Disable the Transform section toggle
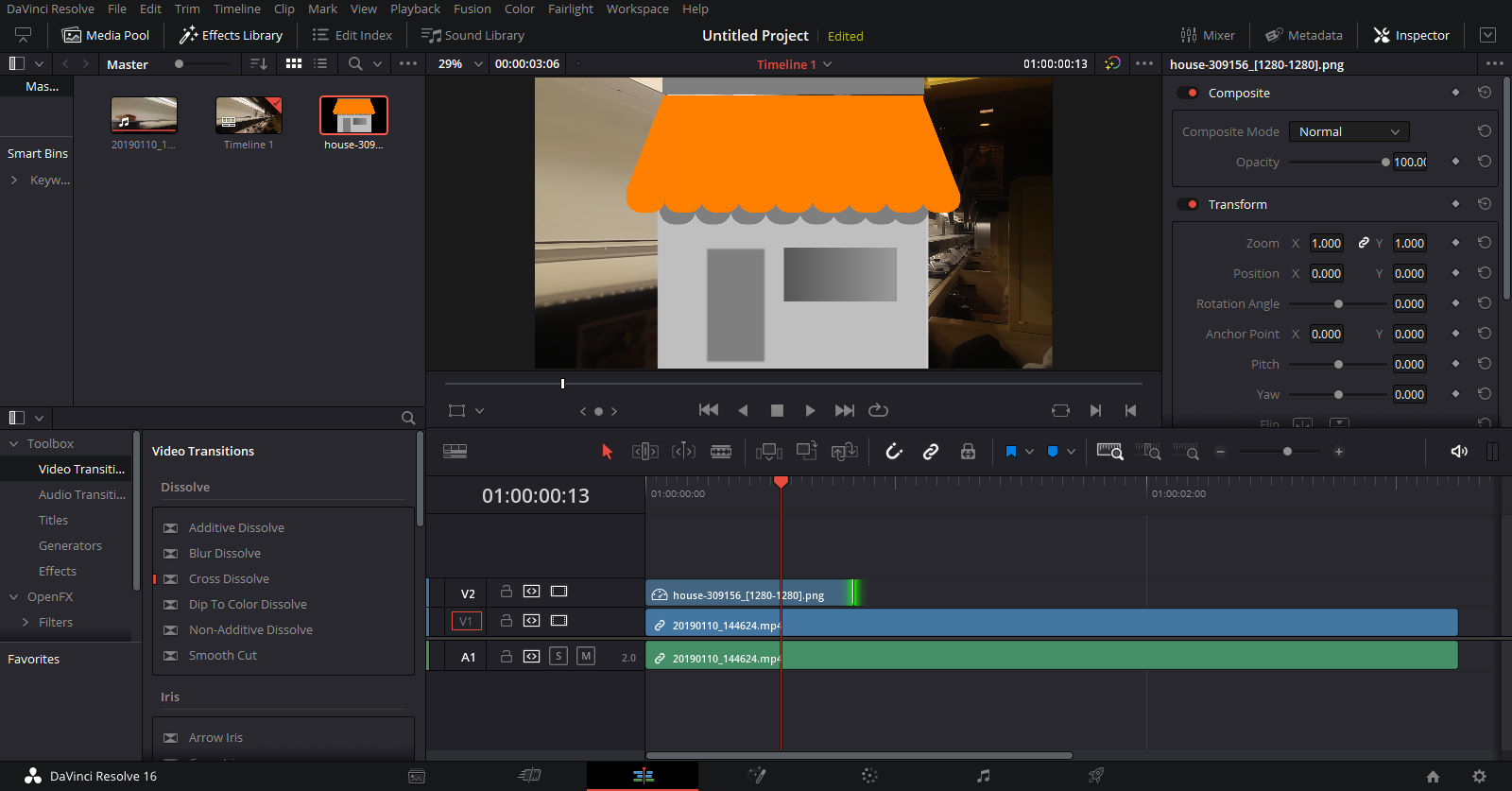 [1188, 204]
